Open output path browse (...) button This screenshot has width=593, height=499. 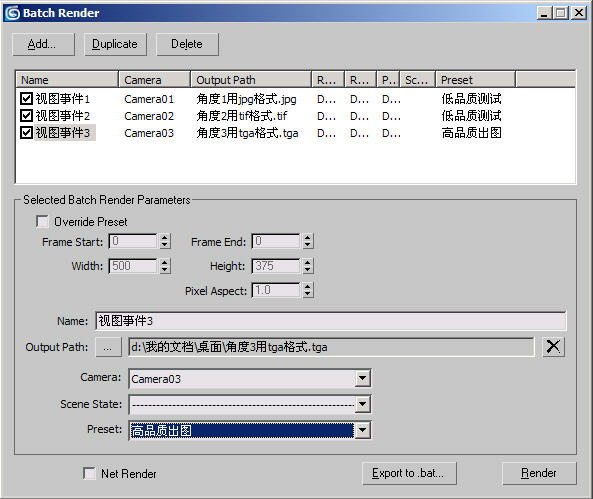point(108,347)
